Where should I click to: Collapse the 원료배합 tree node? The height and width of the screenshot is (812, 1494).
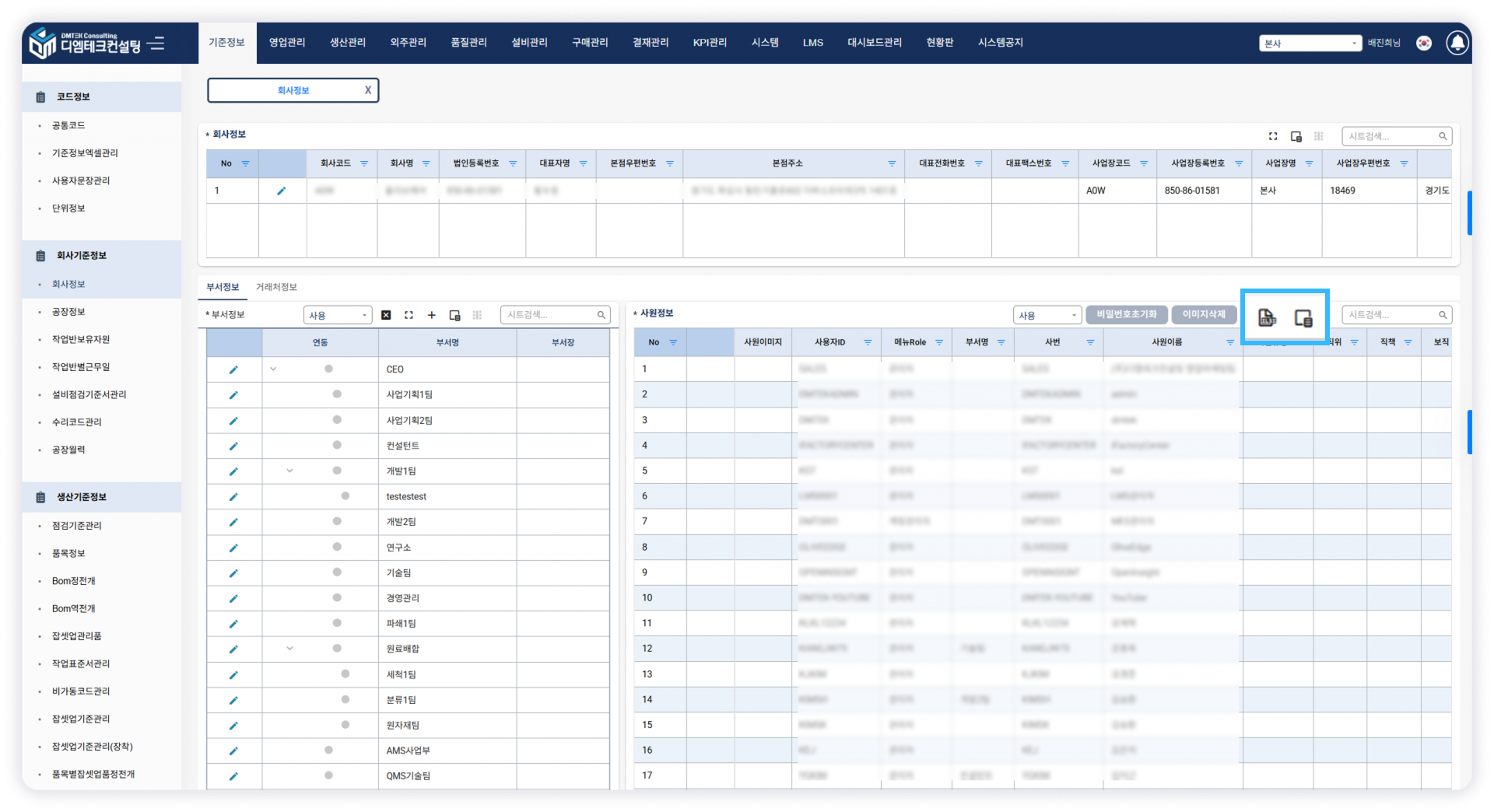(289, 649)
